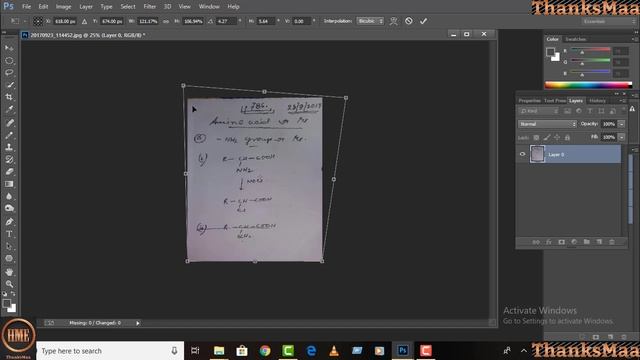The height and width of the screenshot is (360, 640).
Task: Select the Zoom tool
Action: tap(9, 284)
